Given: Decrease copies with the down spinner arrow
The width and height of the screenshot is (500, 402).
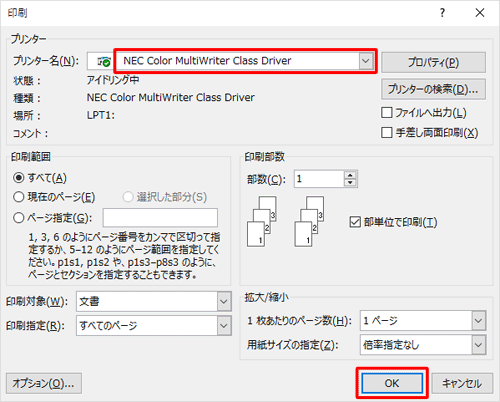Looking at the screenshot, I should pos(350,183).
